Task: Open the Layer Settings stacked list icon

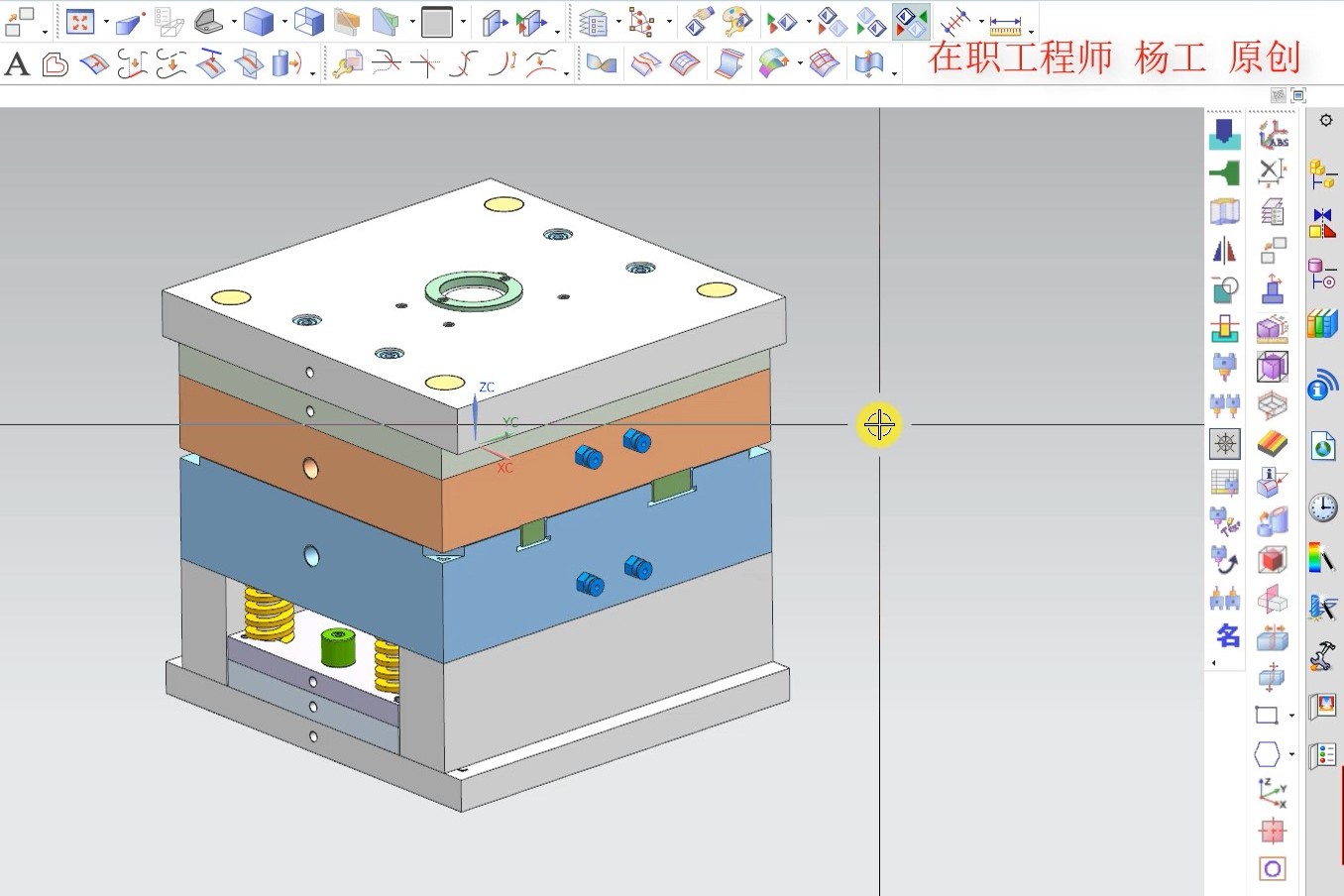Action: pos(593,22)
